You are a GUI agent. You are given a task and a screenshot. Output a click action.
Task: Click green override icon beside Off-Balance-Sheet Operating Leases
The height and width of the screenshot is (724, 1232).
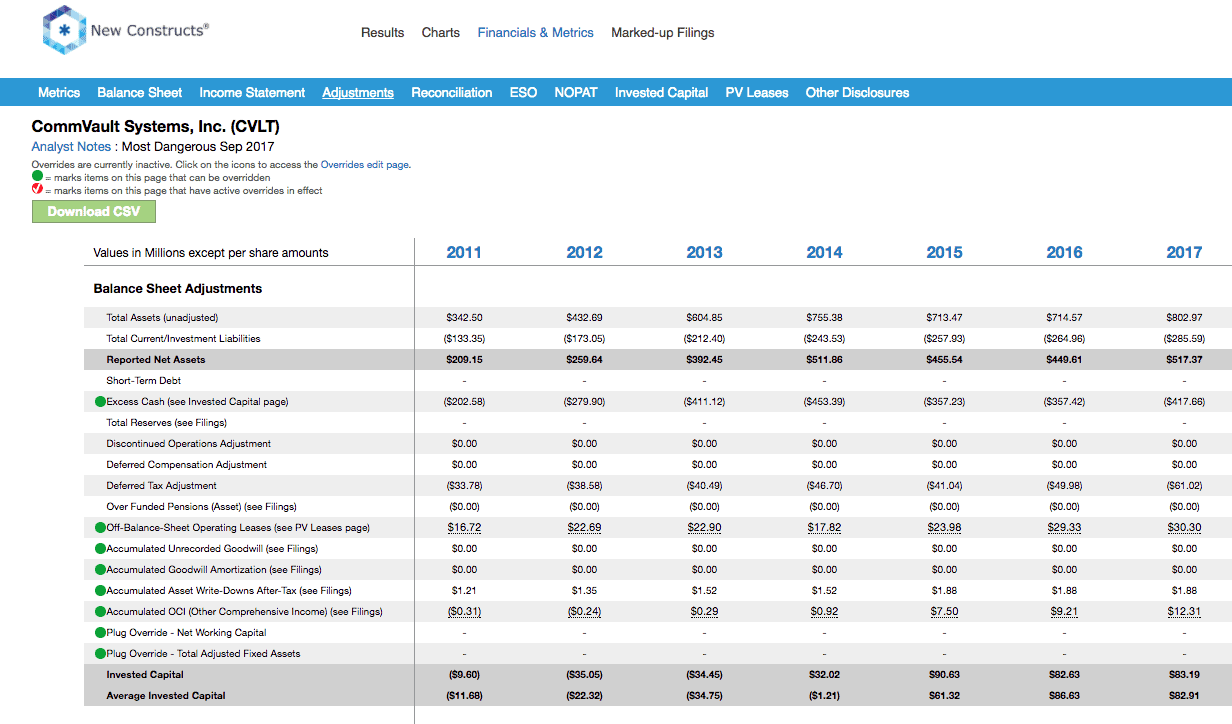coord(100,528)
